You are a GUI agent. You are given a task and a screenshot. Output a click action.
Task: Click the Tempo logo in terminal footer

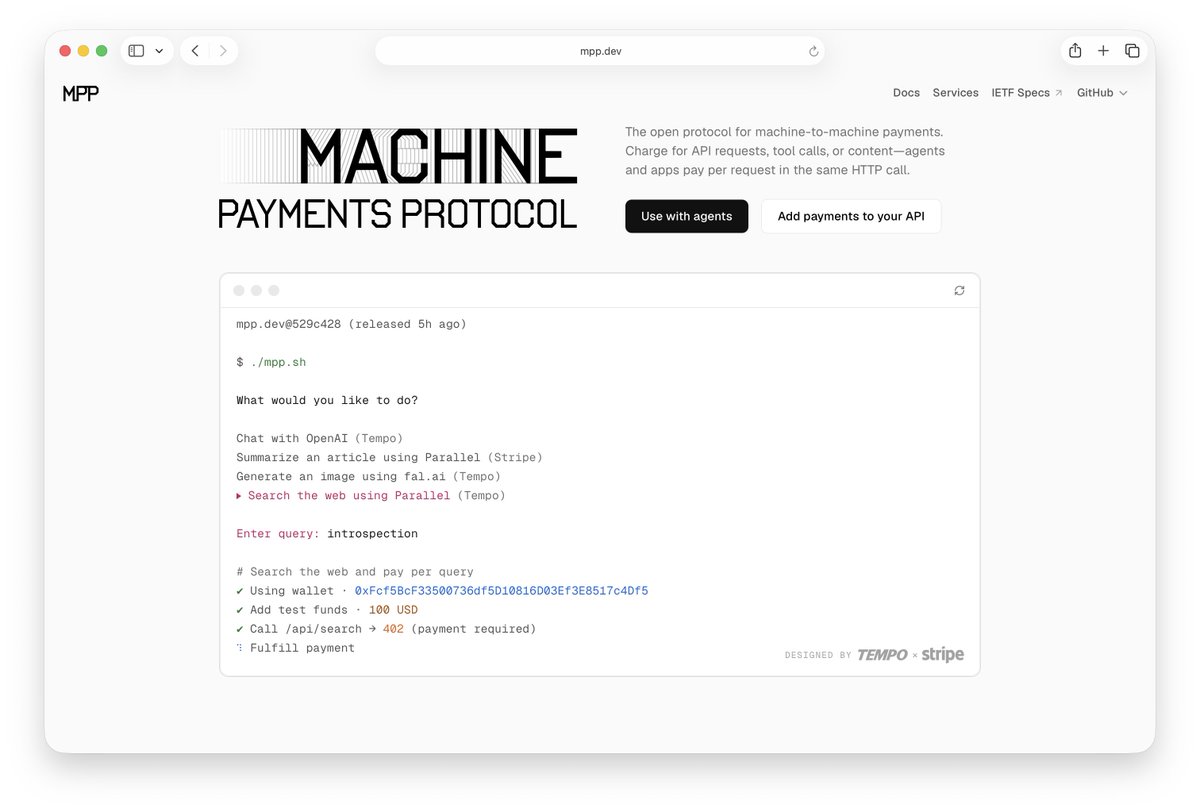[x=882, y=655]
